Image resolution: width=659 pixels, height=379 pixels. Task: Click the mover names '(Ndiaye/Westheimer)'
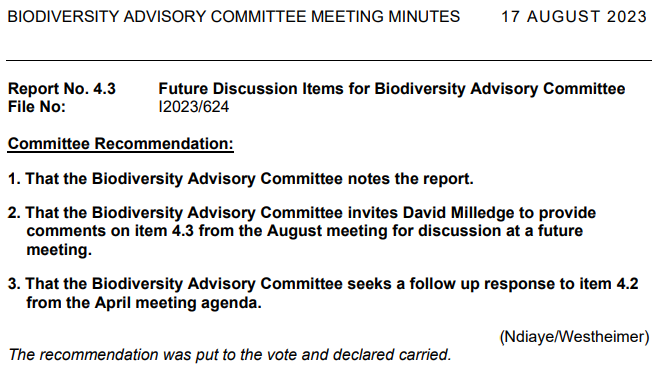coord(574,337)
